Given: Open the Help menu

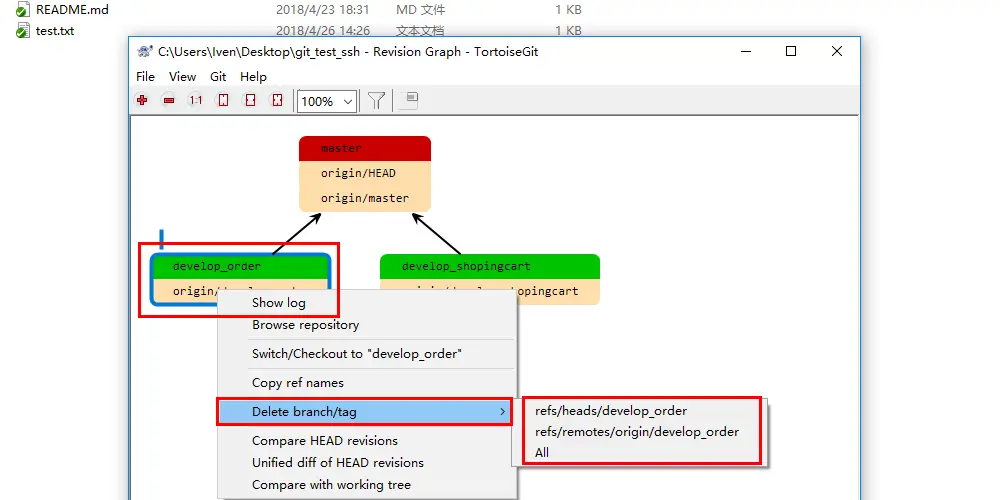Looking at the screenshot, I should pyautogui.click(x=253, y=77).
